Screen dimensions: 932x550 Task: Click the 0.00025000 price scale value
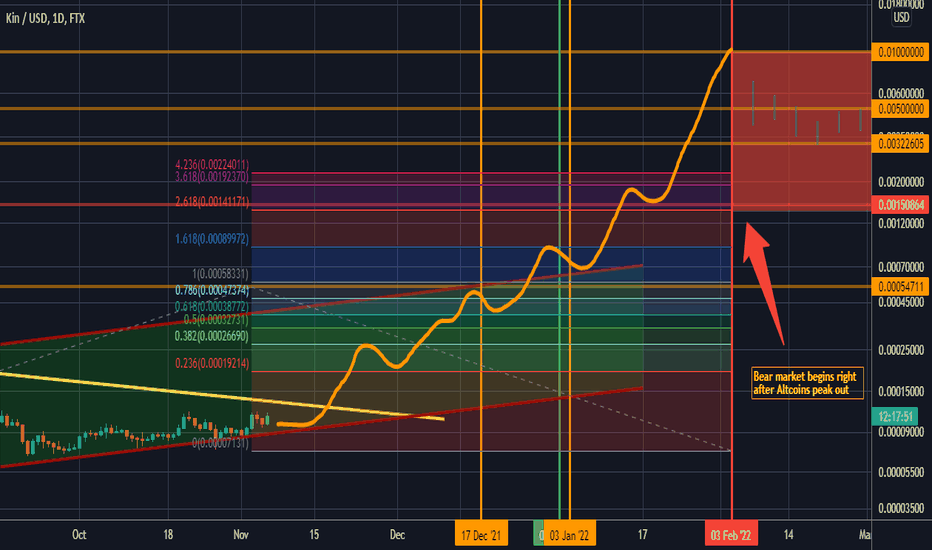[901, 350]
